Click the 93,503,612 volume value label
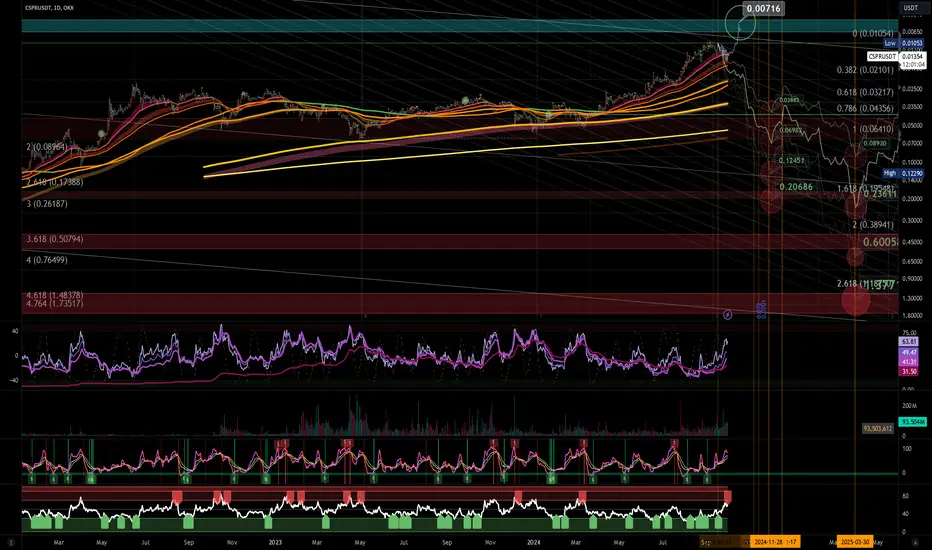 (877, 428)
